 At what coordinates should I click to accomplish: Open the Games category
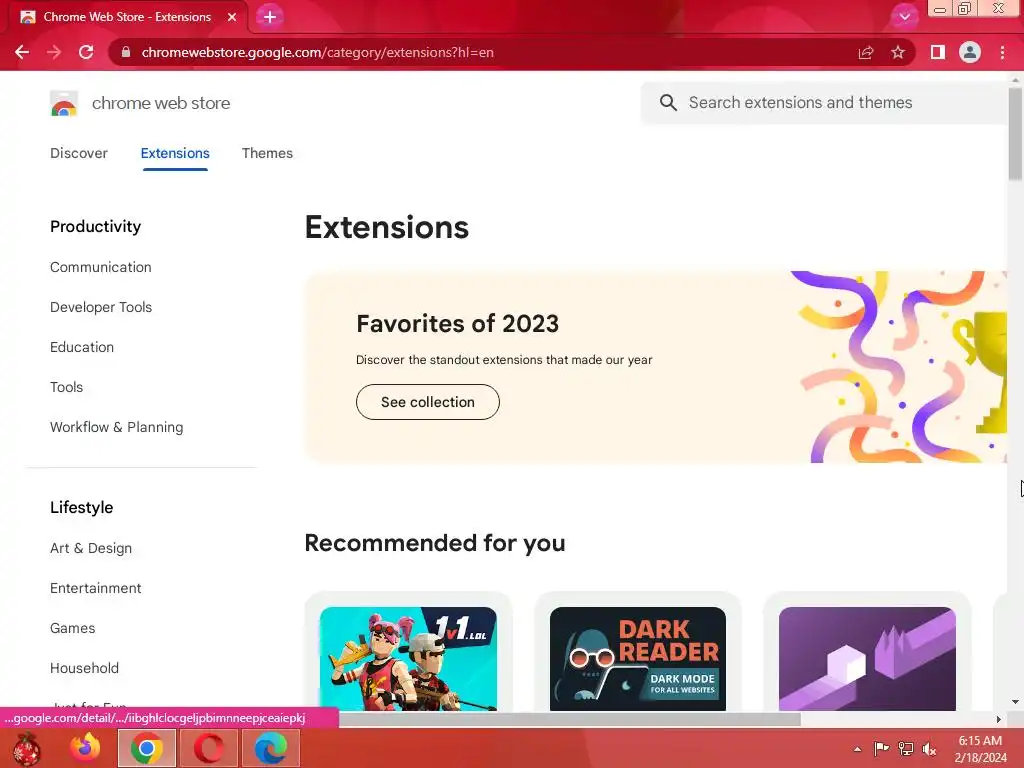coord(72,628)
